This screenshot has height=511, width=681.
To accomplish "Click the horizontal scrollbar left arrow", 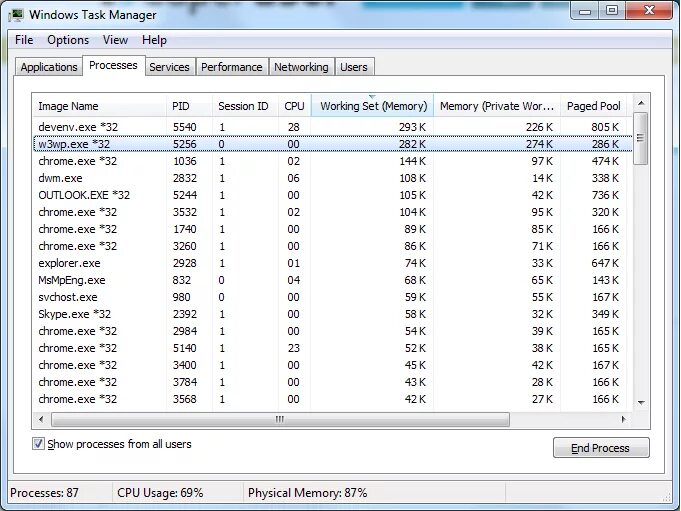I will click(x=41, y=419).
